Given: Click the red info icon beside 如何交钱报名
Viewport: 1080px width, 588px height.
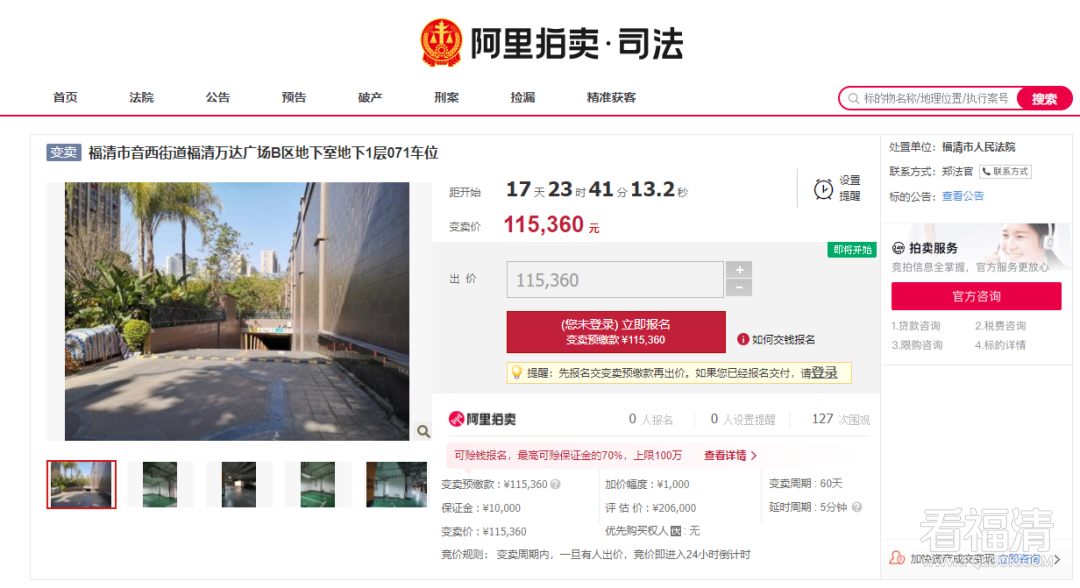Looking at the screenshot, I should [x=743, y=339].
